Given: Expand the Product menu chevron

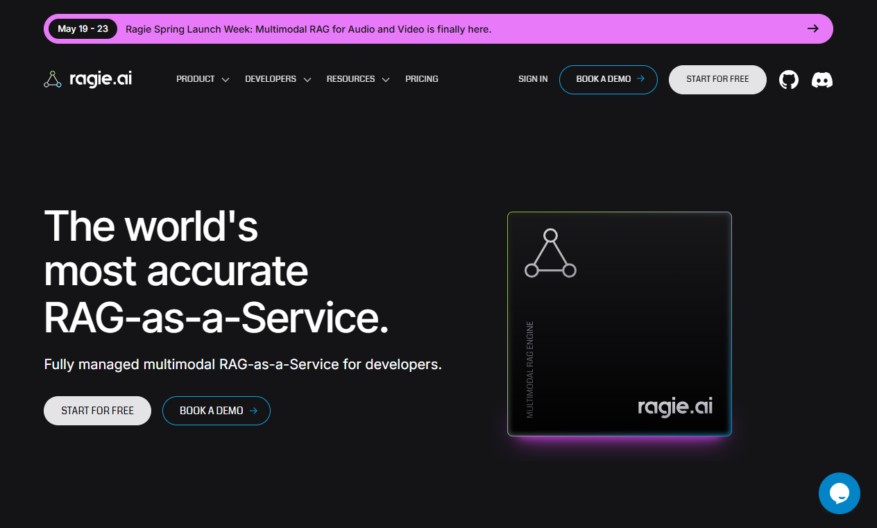Looking at the screenshot, I should point(225,80).
